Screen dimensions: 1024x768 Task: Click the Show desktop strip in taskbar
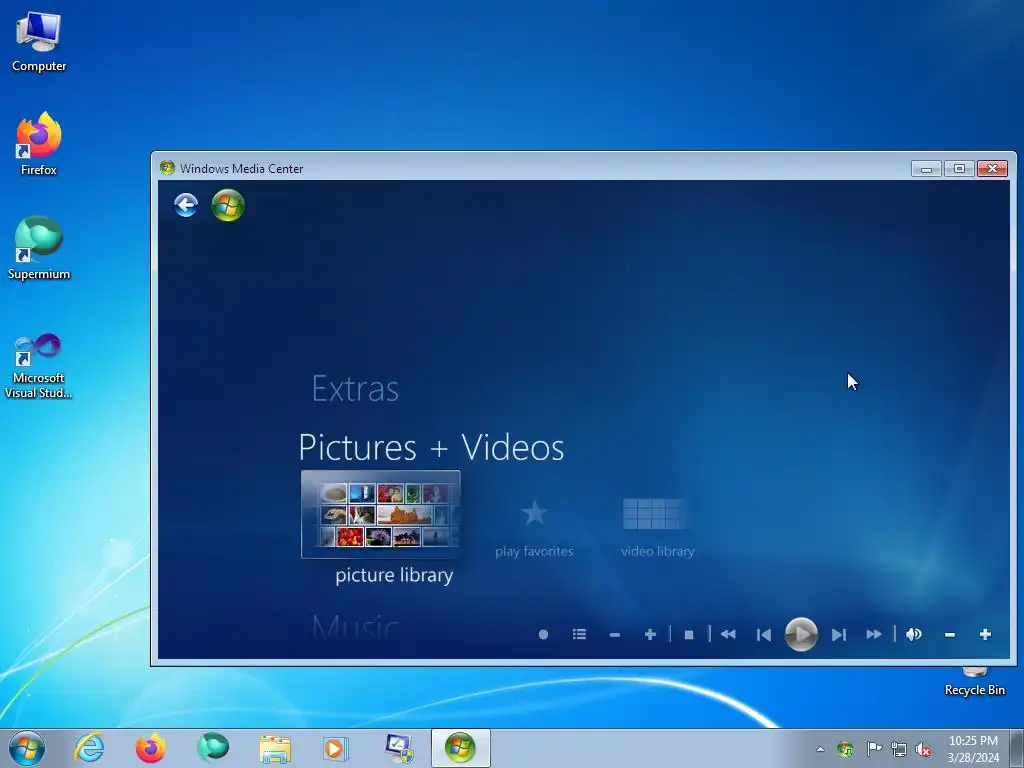1017,748
